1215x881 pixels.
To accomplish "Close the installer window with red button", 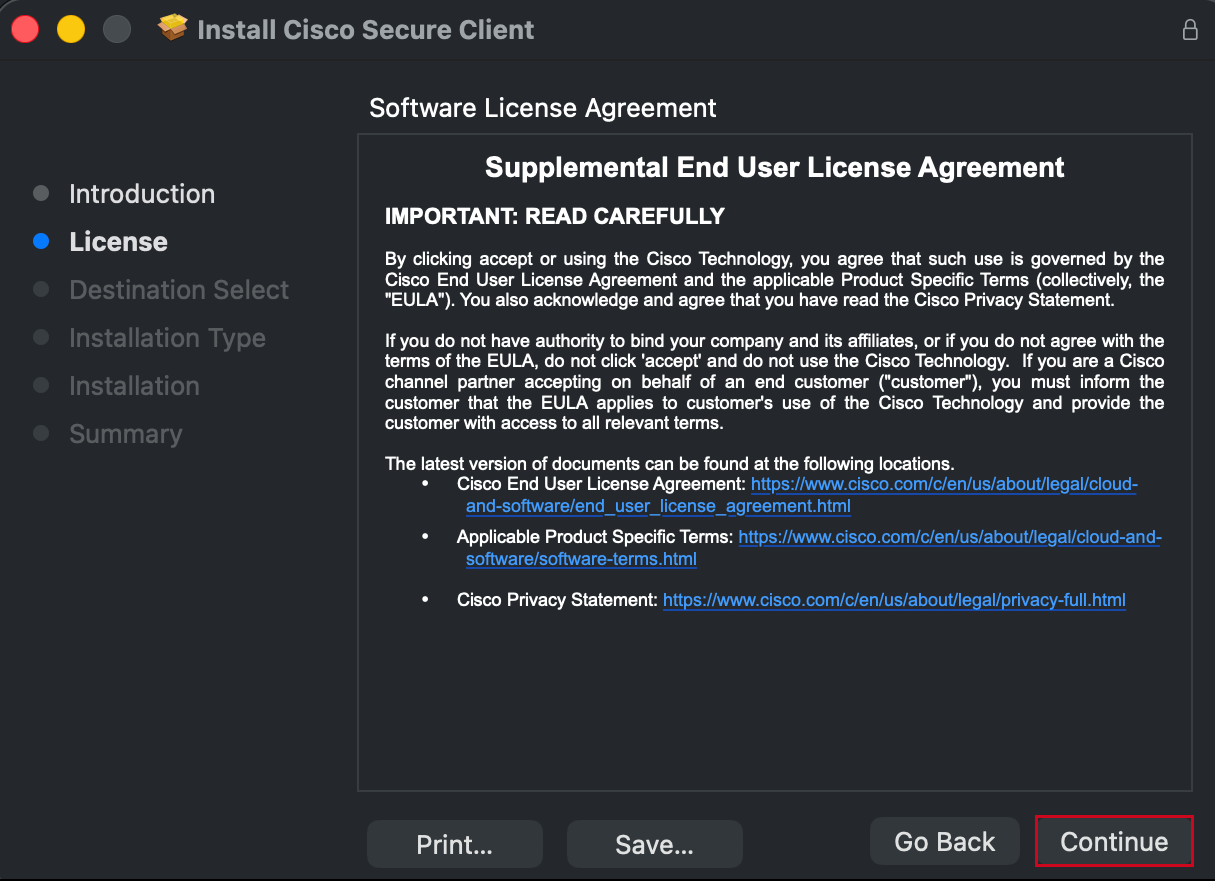I will 25,30.
